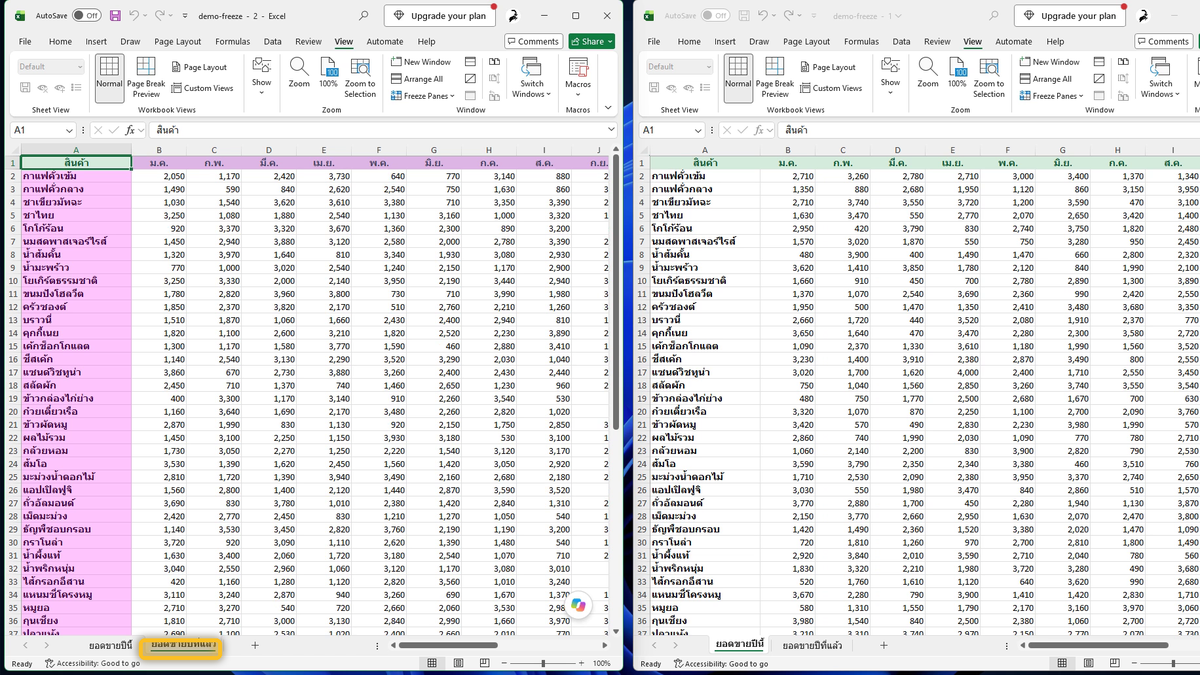Open File menu in left window
The image size is (1200, 675).
click(x=25, y=41)
